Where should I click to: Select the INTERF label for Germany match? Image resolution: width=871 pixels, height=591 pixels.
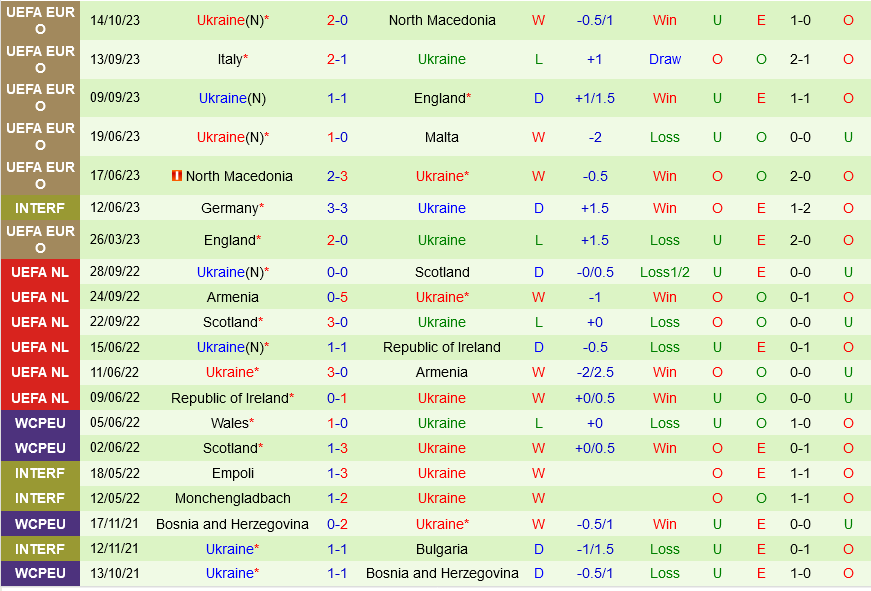coord(40,208)
